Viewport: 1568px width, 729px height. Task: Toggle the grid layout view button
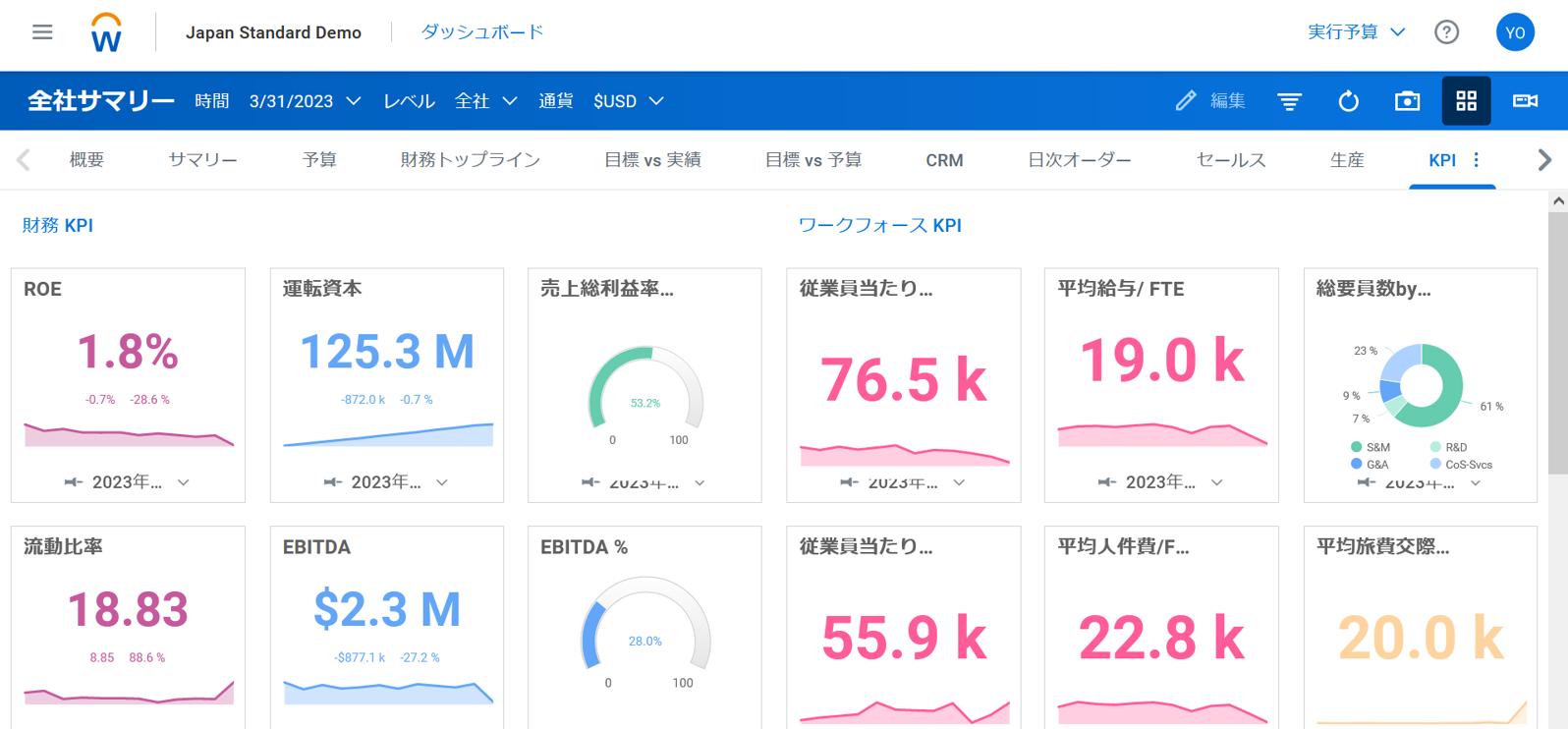[1466, 101]
